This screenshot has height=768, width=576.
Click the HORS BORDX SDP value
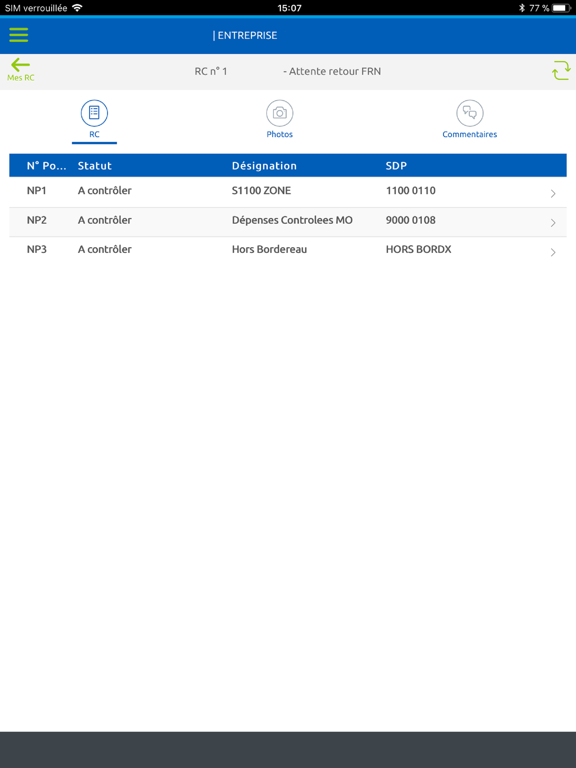click(x=418, y=249)
